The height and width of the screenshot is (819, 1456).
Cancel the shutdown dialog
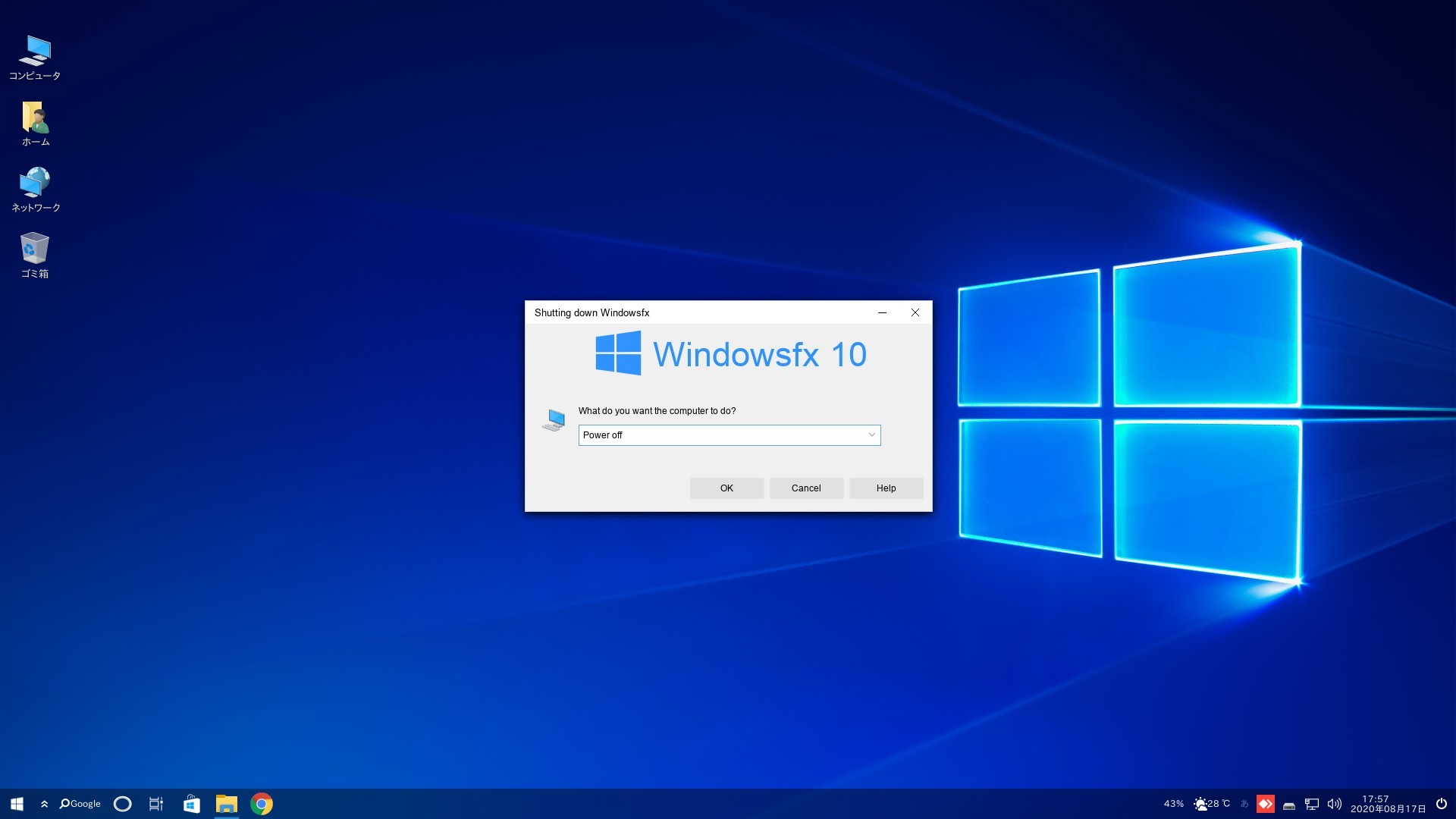click(806, 488)
